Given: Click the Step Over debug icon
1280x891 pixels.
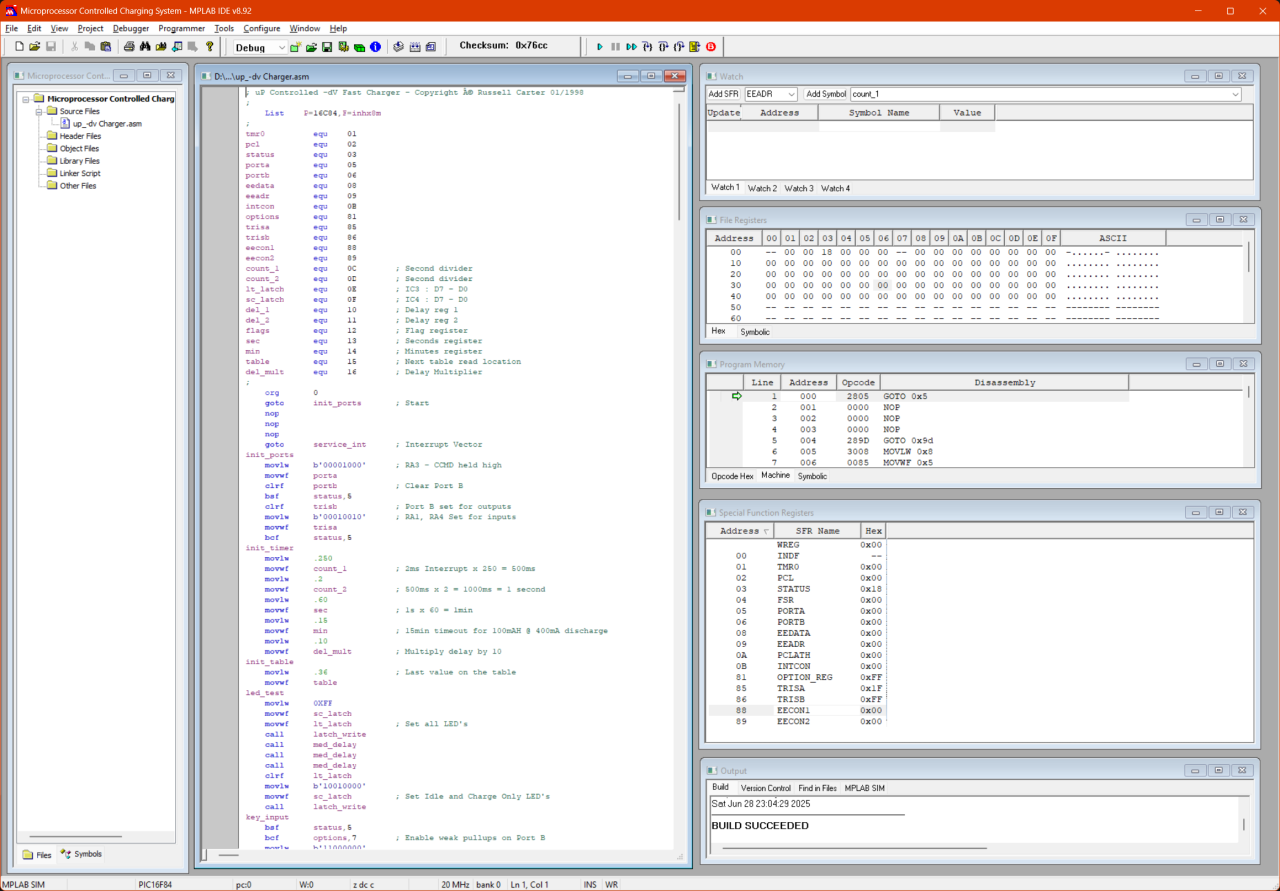Looking at the screenshot, I should (x=663, y=47).
